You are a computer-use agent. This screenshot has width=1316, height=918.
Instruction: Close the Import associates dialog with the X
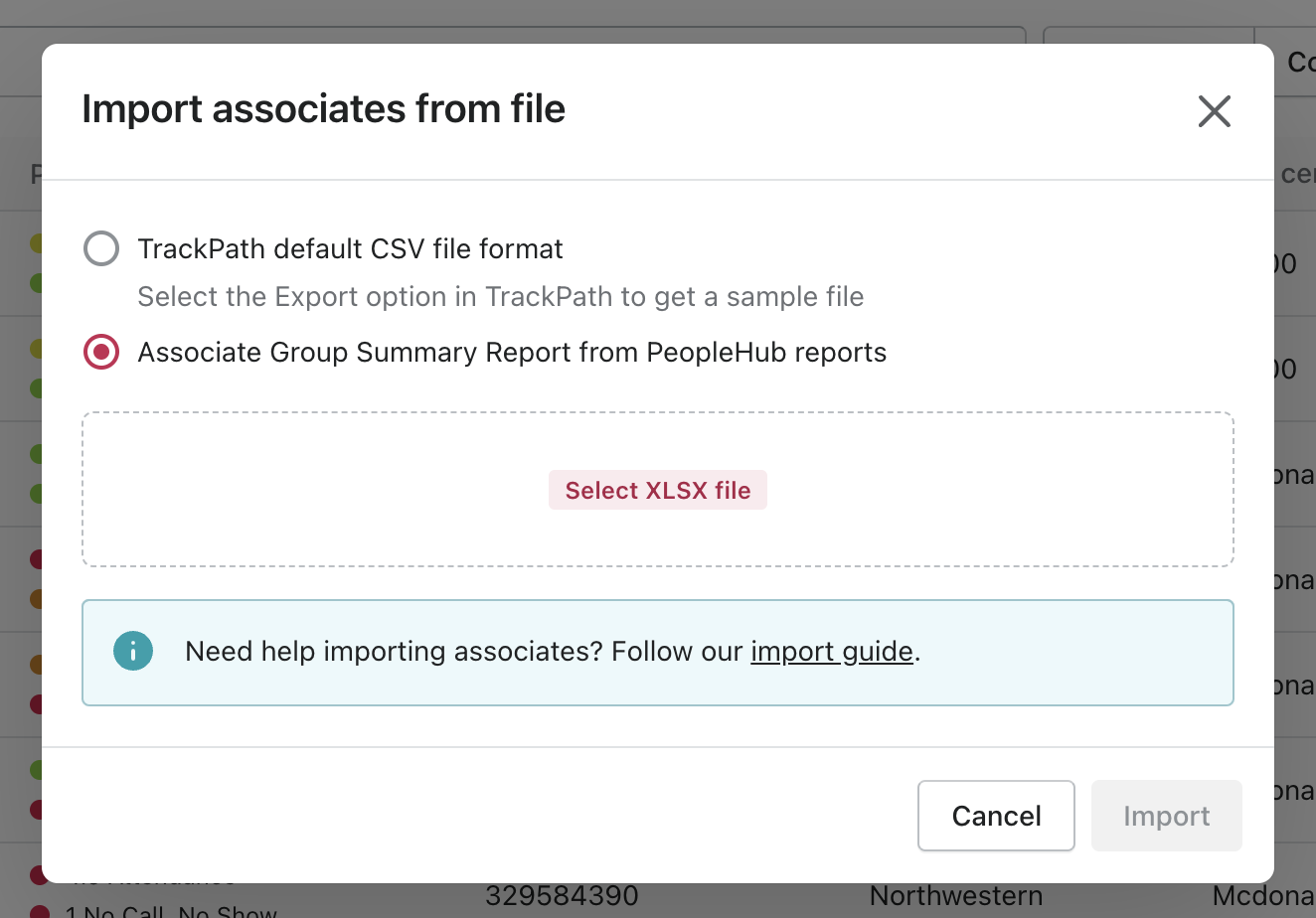(x=1214, y=111)
